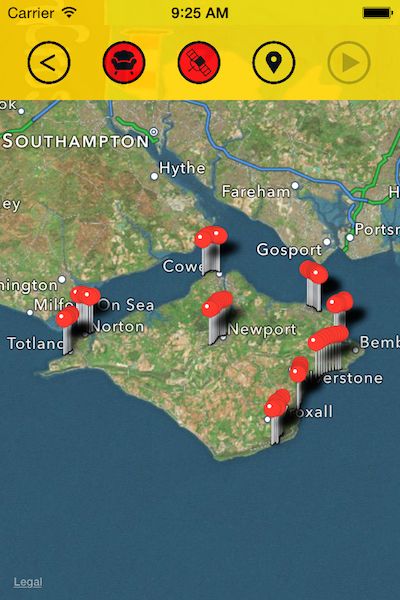This screenshot has width=400, height=600.
Task: Tap the Southampton city label
Action: click(x=76, y=141)
